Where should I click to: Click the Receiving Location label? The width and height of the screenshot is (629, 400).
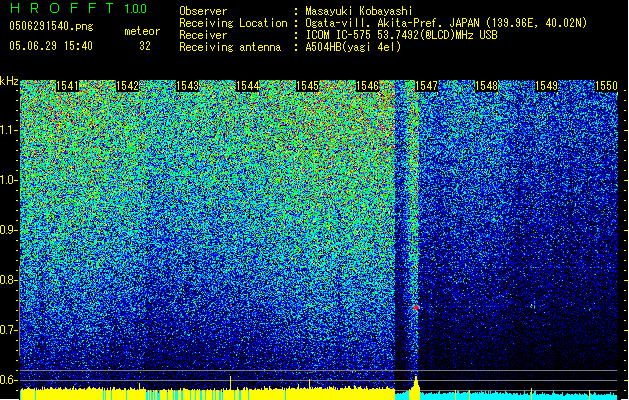click(233, 23)
